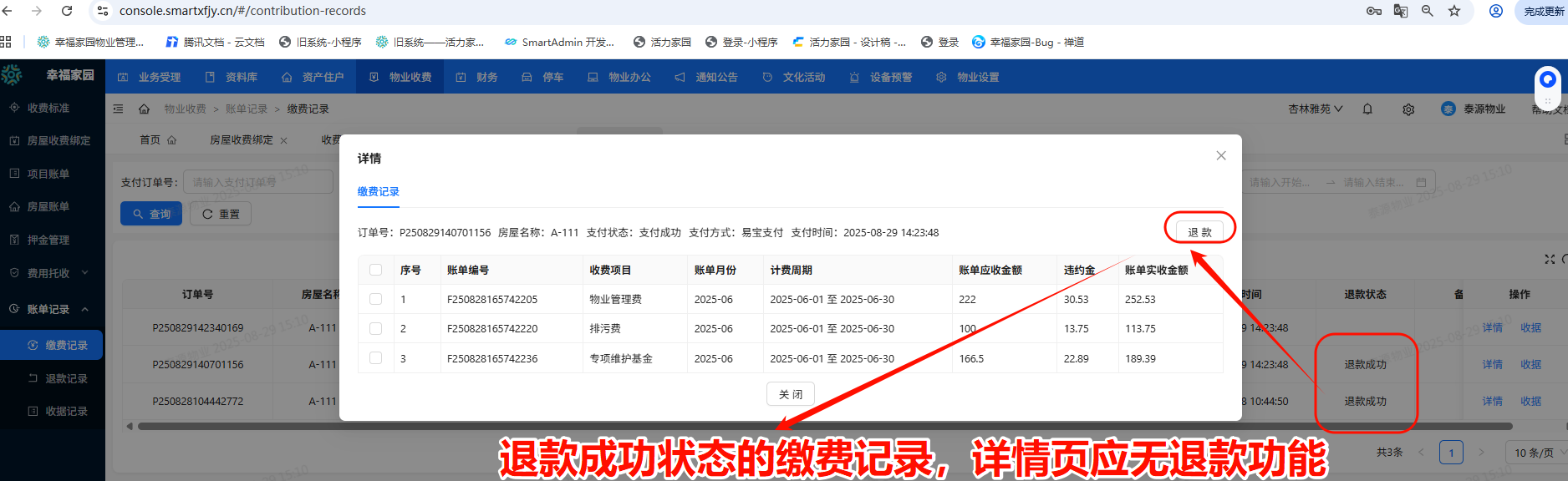Switch to the 房屋收费绑定 tab
1568x481 pixels.
(241, 140)
